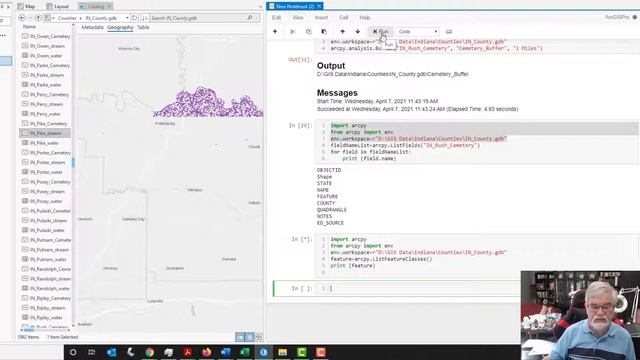The width and height of the screenshot is (640, 360).
Task: Select IN_Owen_Cemetery in the catalog list
Action: (46, 36)
